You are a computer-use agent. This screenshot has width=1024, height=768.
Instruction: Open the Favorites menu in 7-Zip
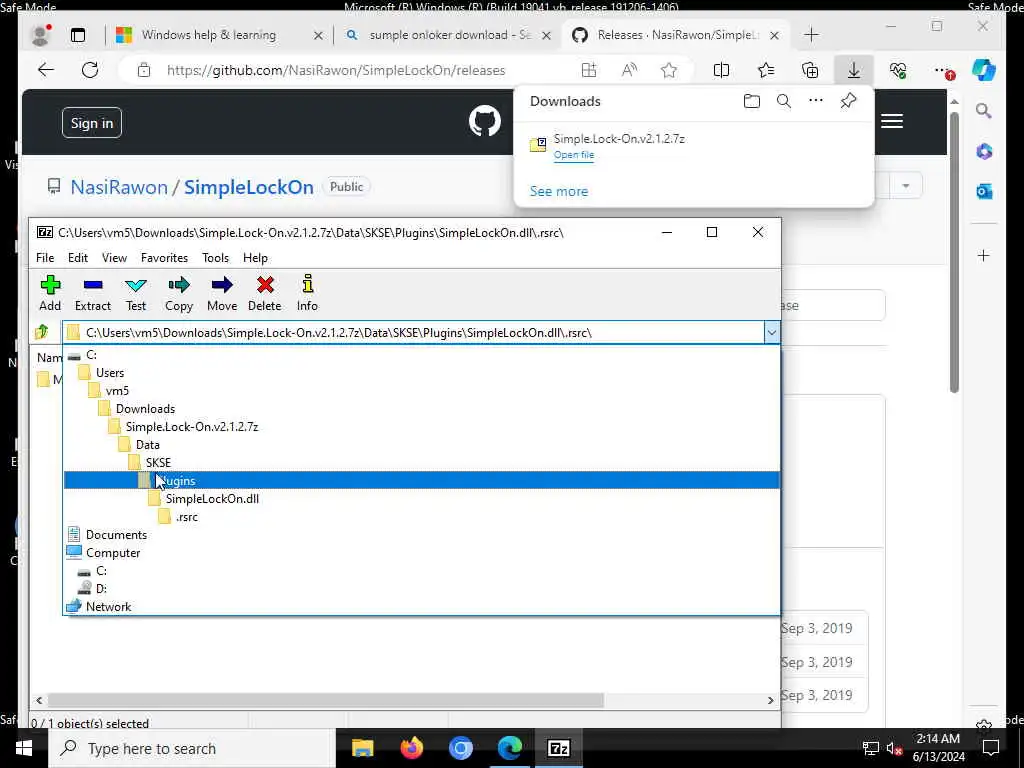pos(165,258)
